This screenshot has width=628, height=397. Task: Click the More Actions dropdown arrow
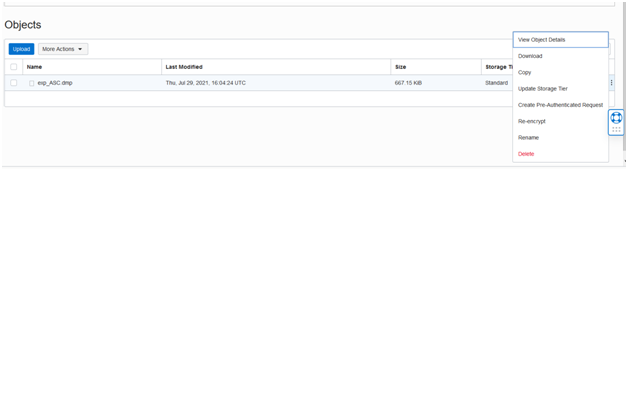(x=80, y=49)
